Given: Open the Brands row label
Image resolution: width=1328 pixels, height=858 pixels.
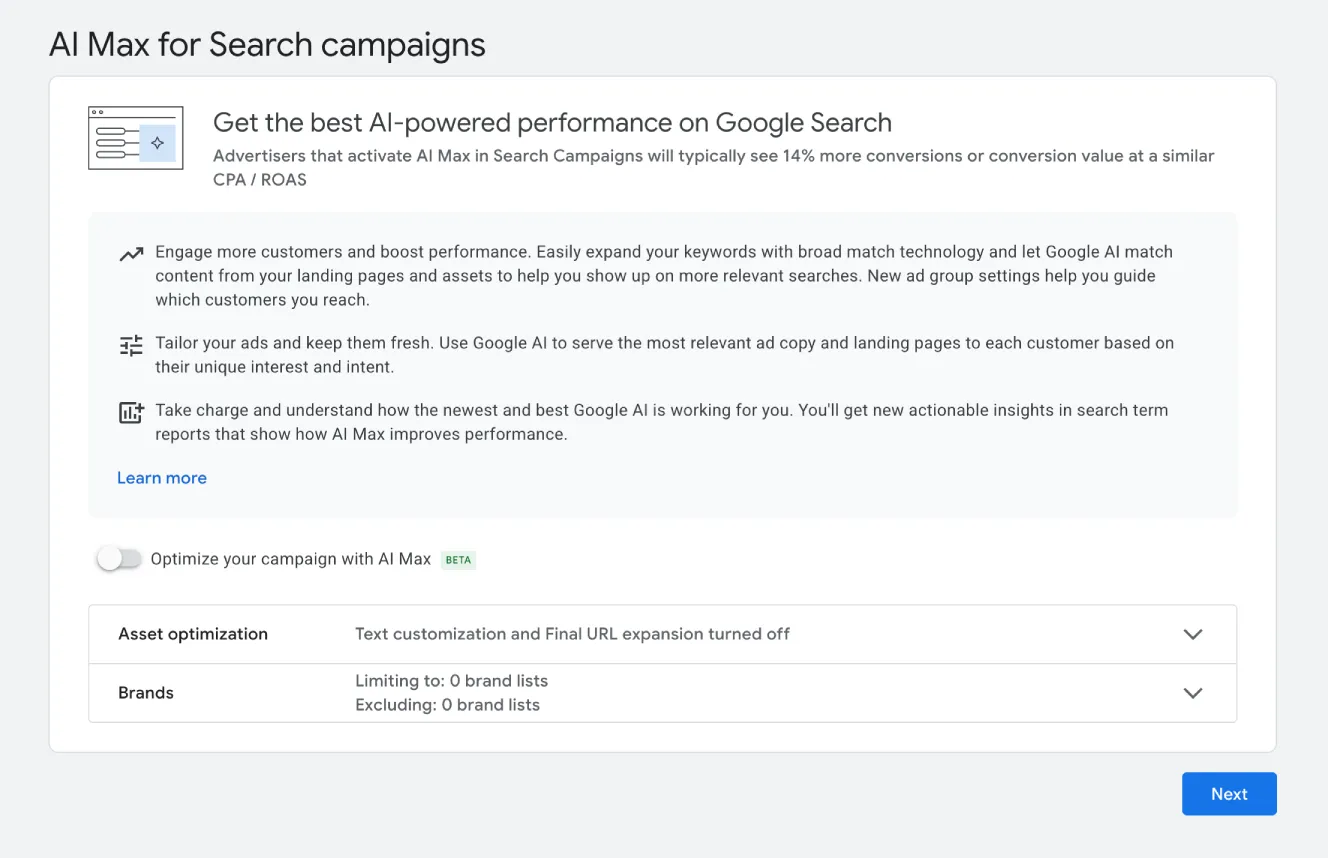Looking at the screenshot, I should coord(146,693).
